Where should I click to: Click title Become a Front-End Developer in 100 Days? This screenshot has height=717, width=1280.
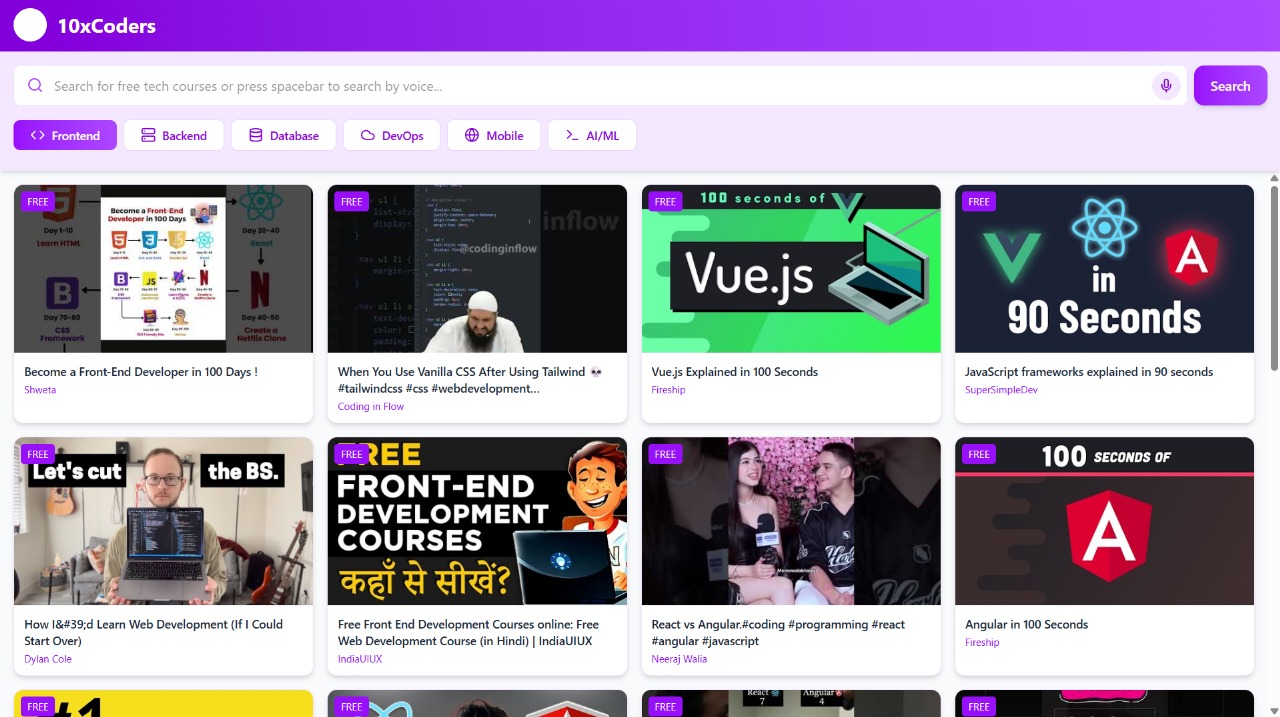(141, 372)
